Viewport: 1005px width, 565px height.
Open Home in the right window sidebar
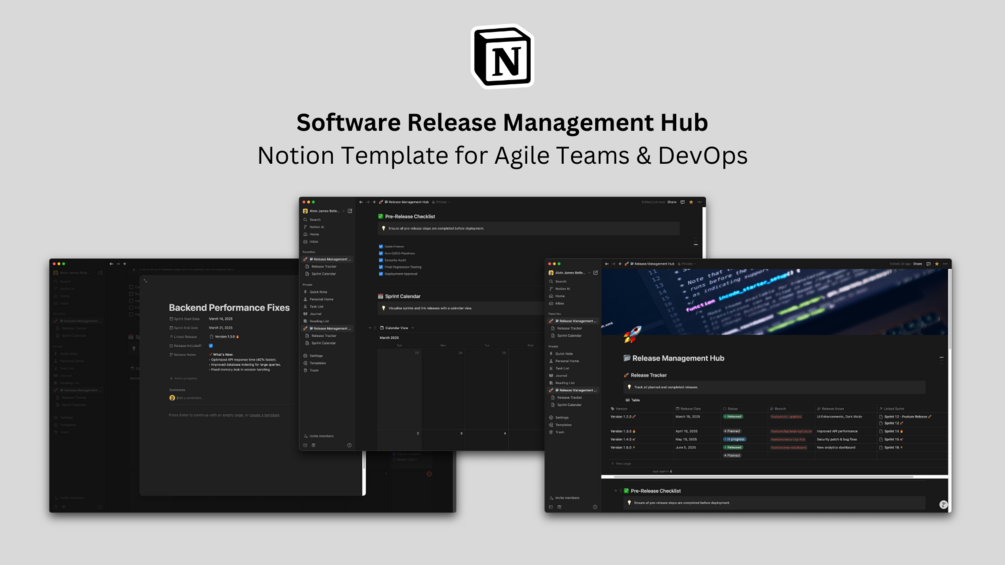point(558,296)
